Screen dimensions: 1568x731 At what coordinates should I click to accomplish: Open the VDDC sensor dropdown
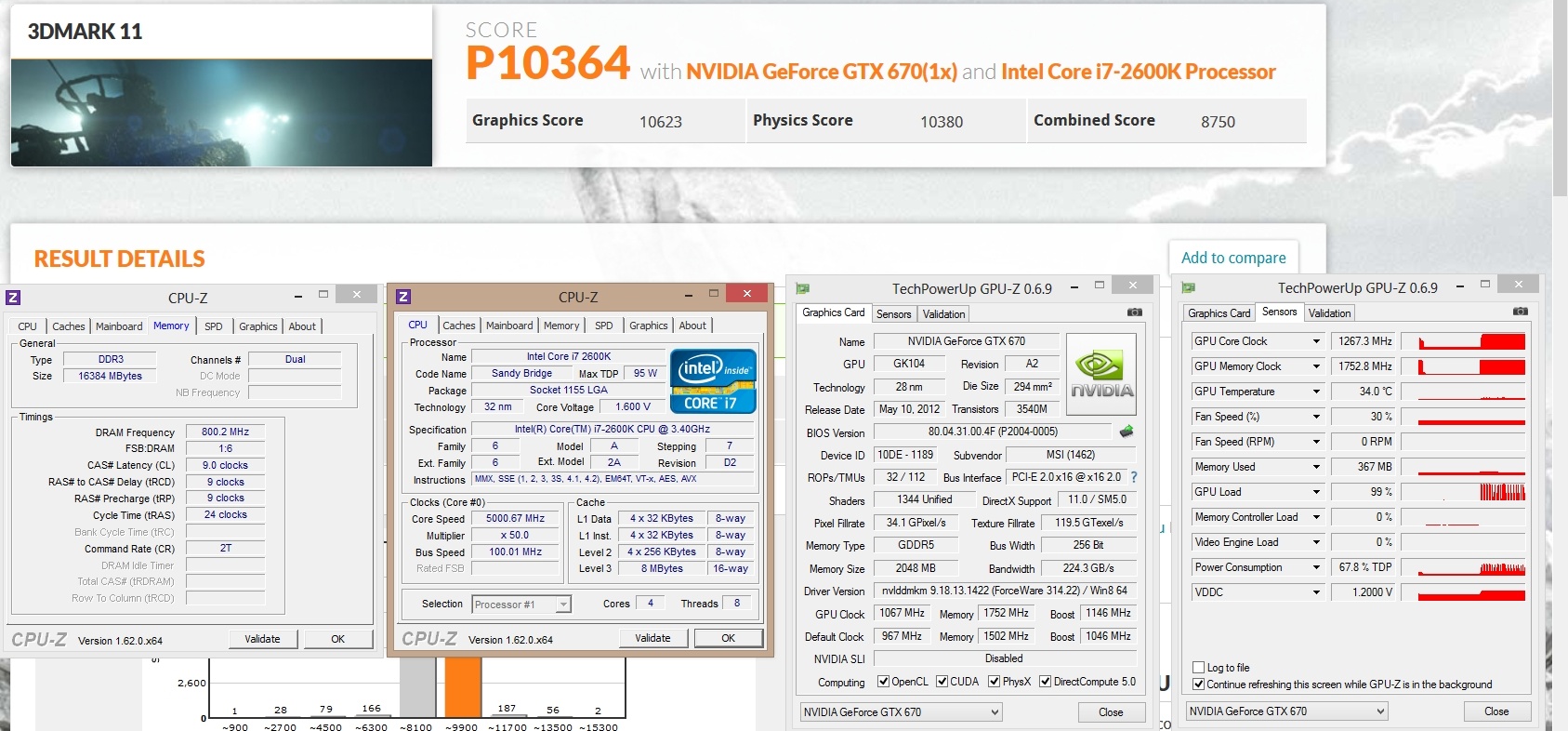tap(1316, 592)
